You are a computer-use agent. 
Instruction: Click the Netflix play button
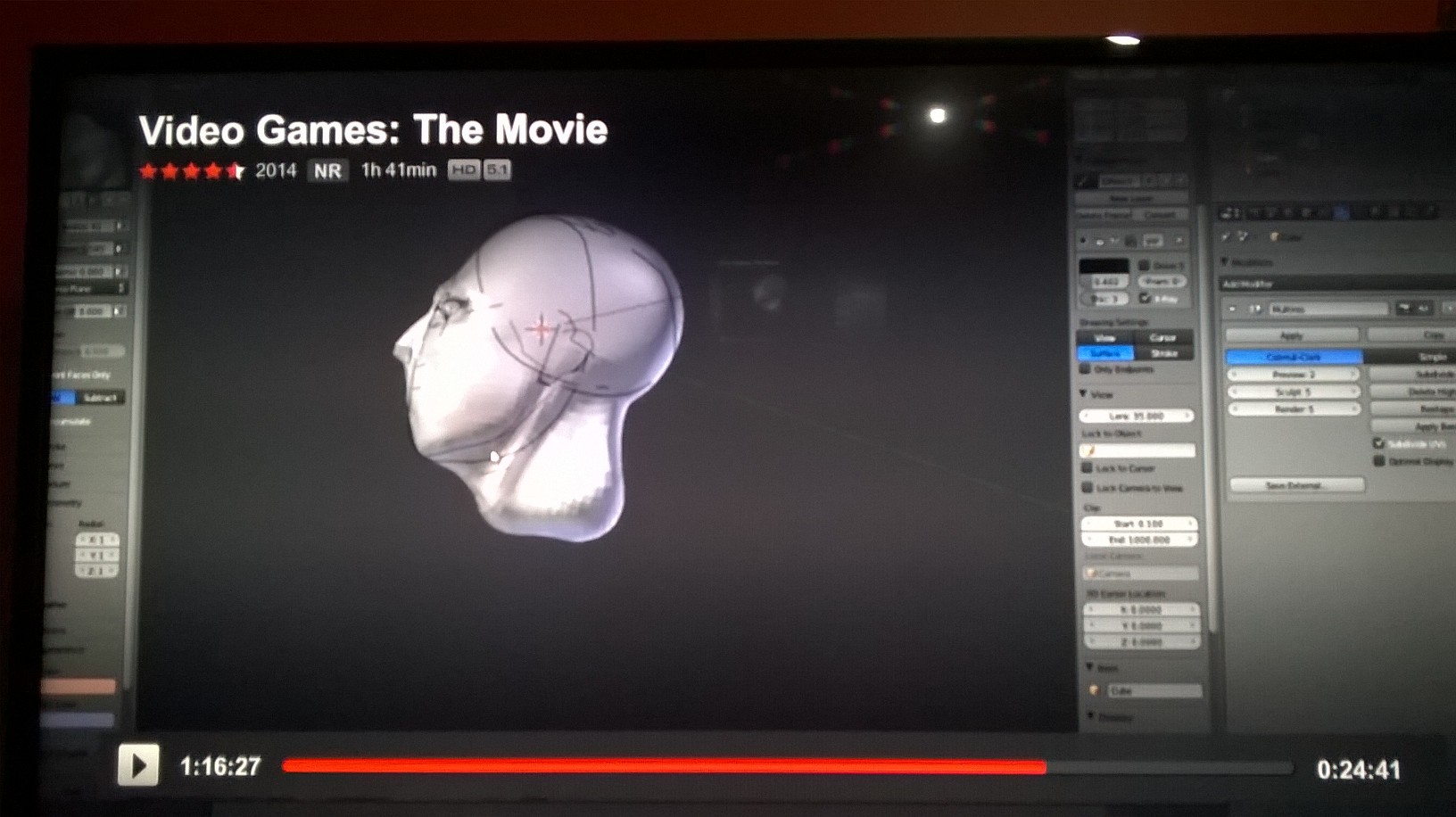pyautogui.click(x=138, y=765)
